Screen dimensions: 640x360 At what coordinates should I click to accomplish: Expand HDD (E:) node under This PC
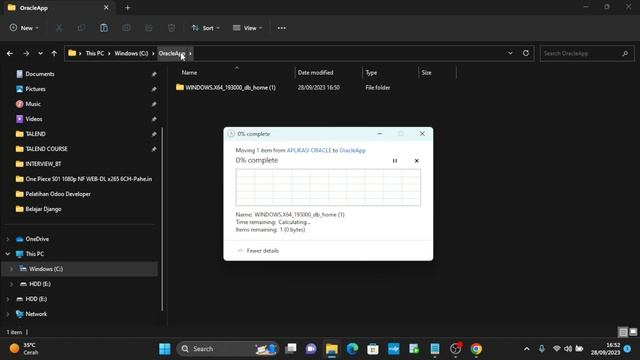pyautogui.click(x=11, y=284)
